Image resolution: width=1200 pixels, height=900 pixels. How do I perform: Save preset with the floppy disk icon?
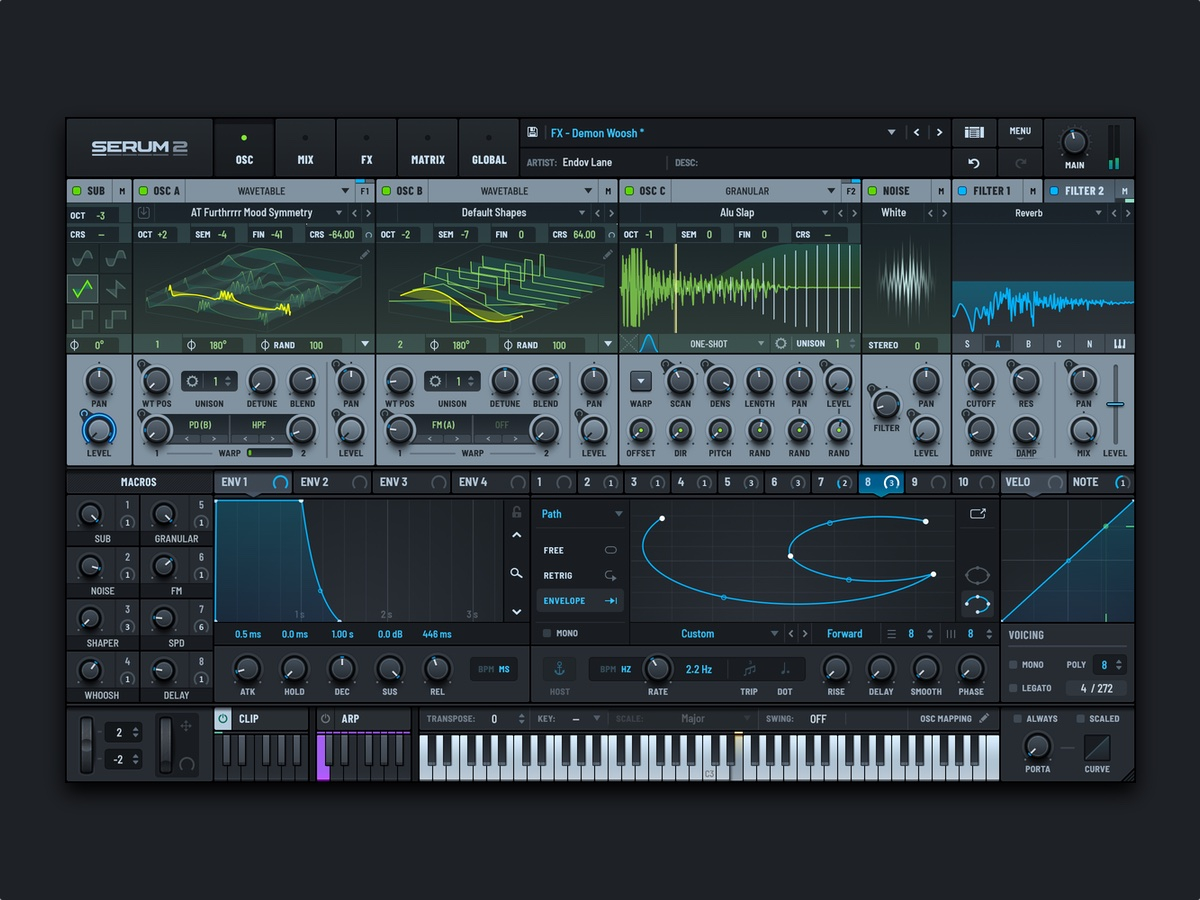[532, 132]
